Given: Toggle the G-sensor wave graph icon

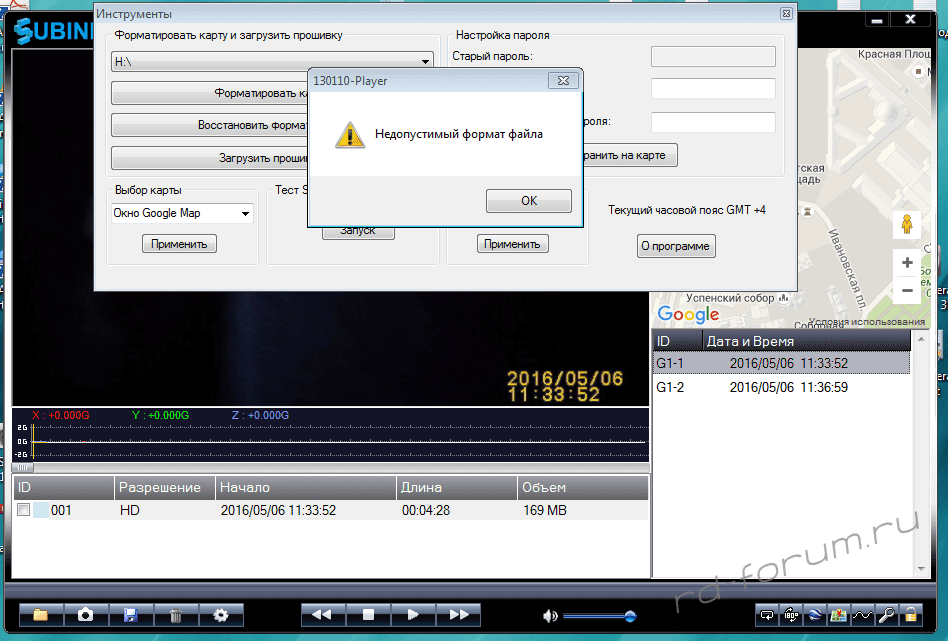Looking at the screenshot, I should click(x=863, y=615).
